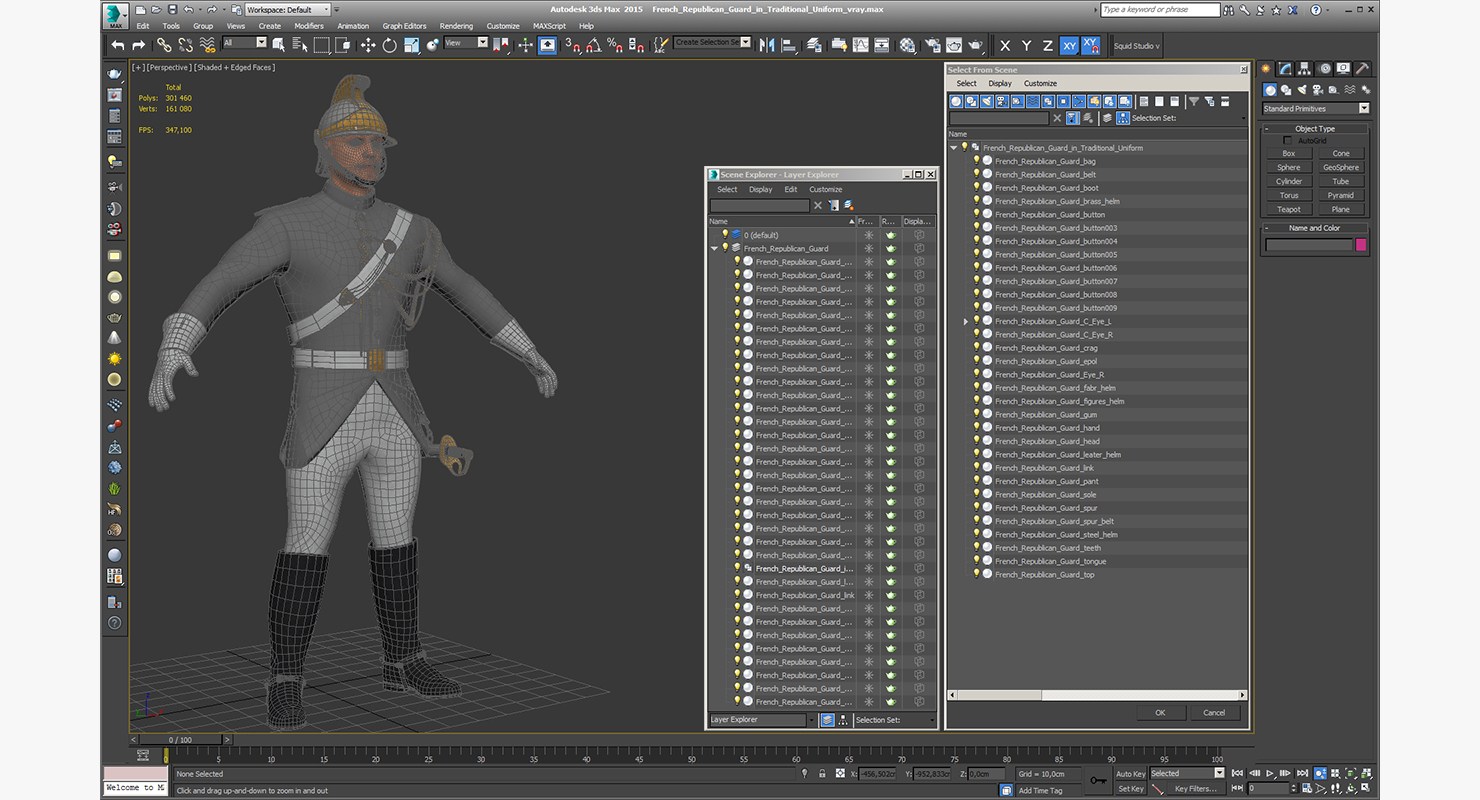Restrict to XY plane constraint

(1069, 46)
